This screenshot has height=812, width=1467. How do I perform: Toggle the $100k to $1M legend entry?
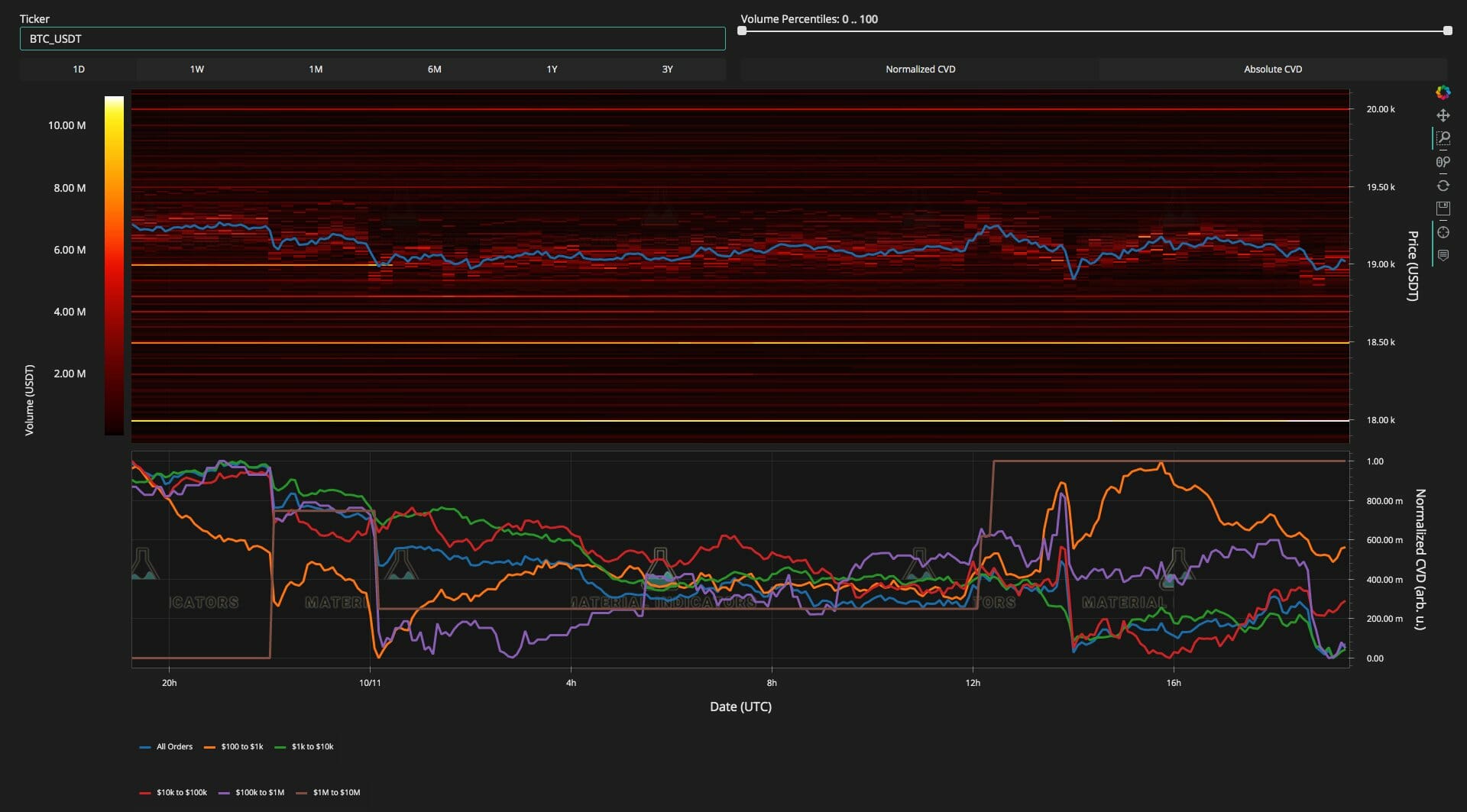pos(251,792)
